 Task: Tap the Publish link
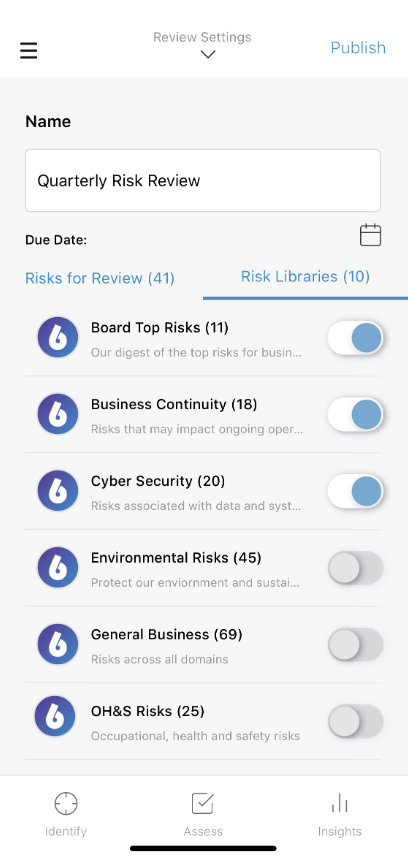point(358,48)
